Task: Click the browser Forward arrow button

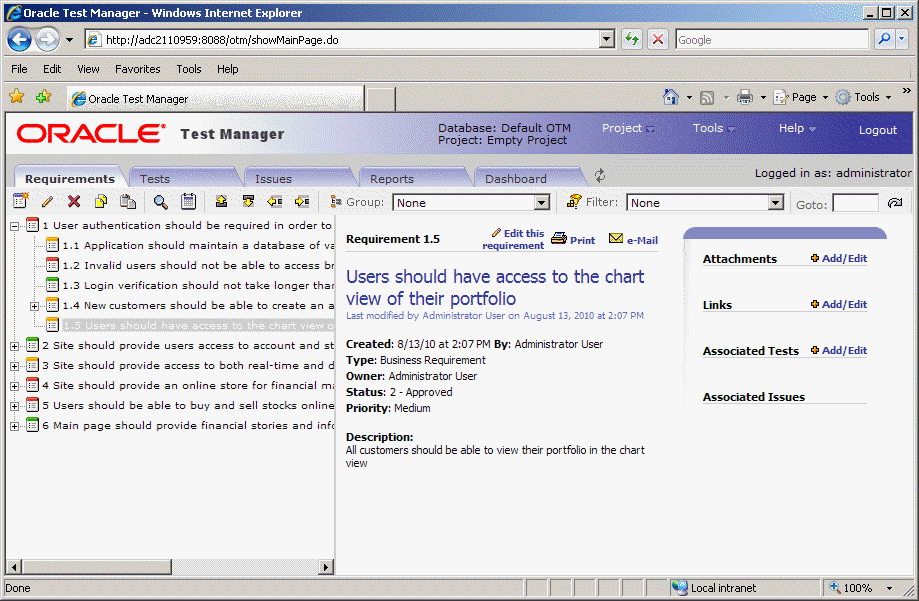Action: [47, 40]
